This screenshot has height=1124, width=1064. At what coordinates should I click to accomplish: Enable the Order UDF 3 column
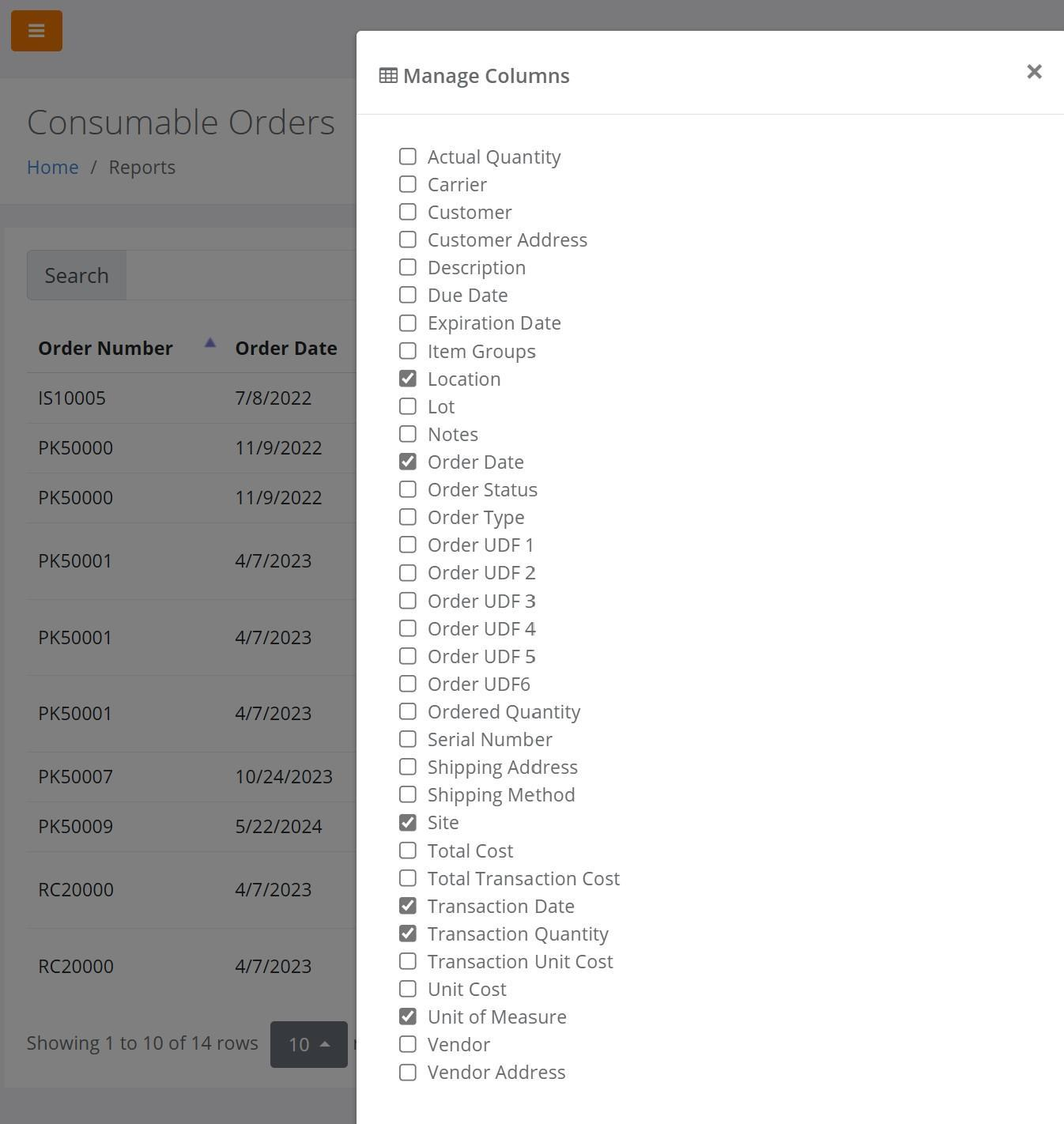408,601
